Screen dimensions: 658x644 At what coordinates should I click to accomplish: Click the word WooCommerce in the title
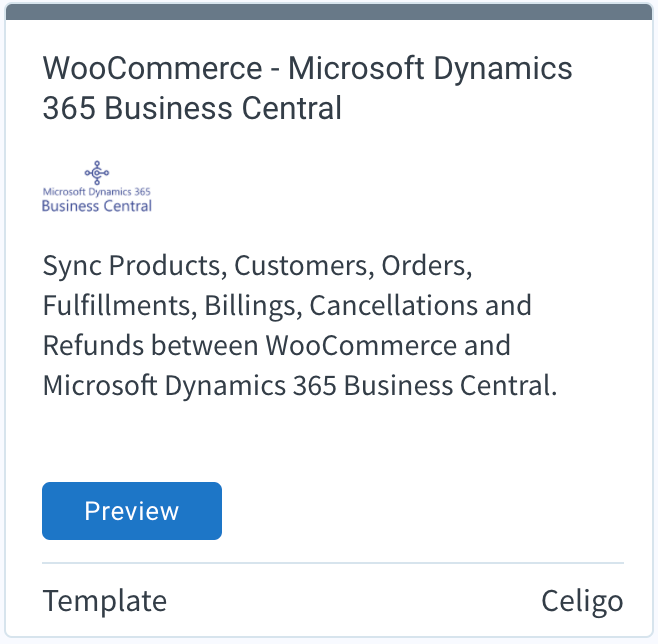pos(153,68)
